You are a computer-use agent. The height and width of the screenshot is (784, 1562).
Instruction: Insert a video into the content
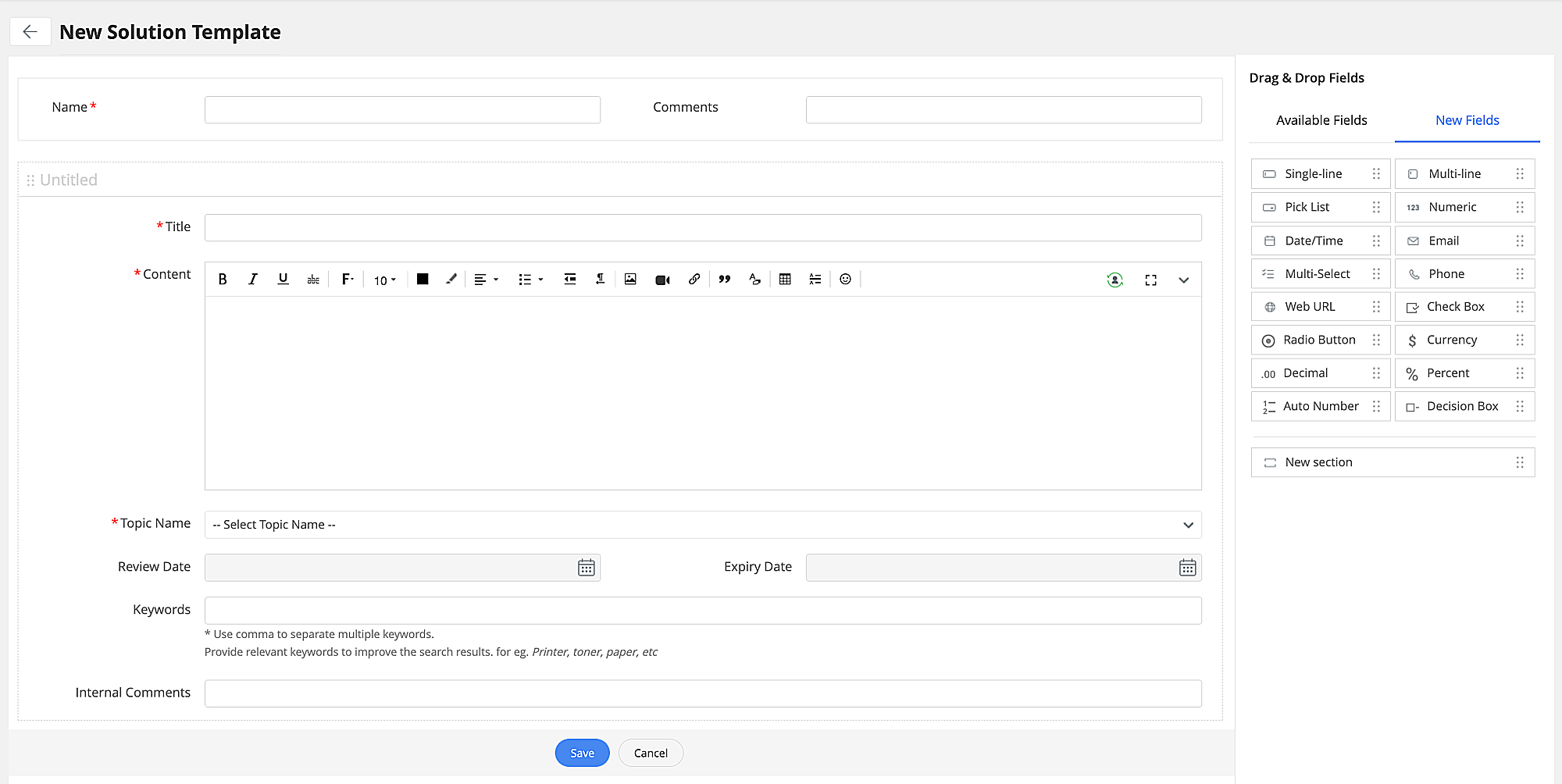(x=662, y=280)
